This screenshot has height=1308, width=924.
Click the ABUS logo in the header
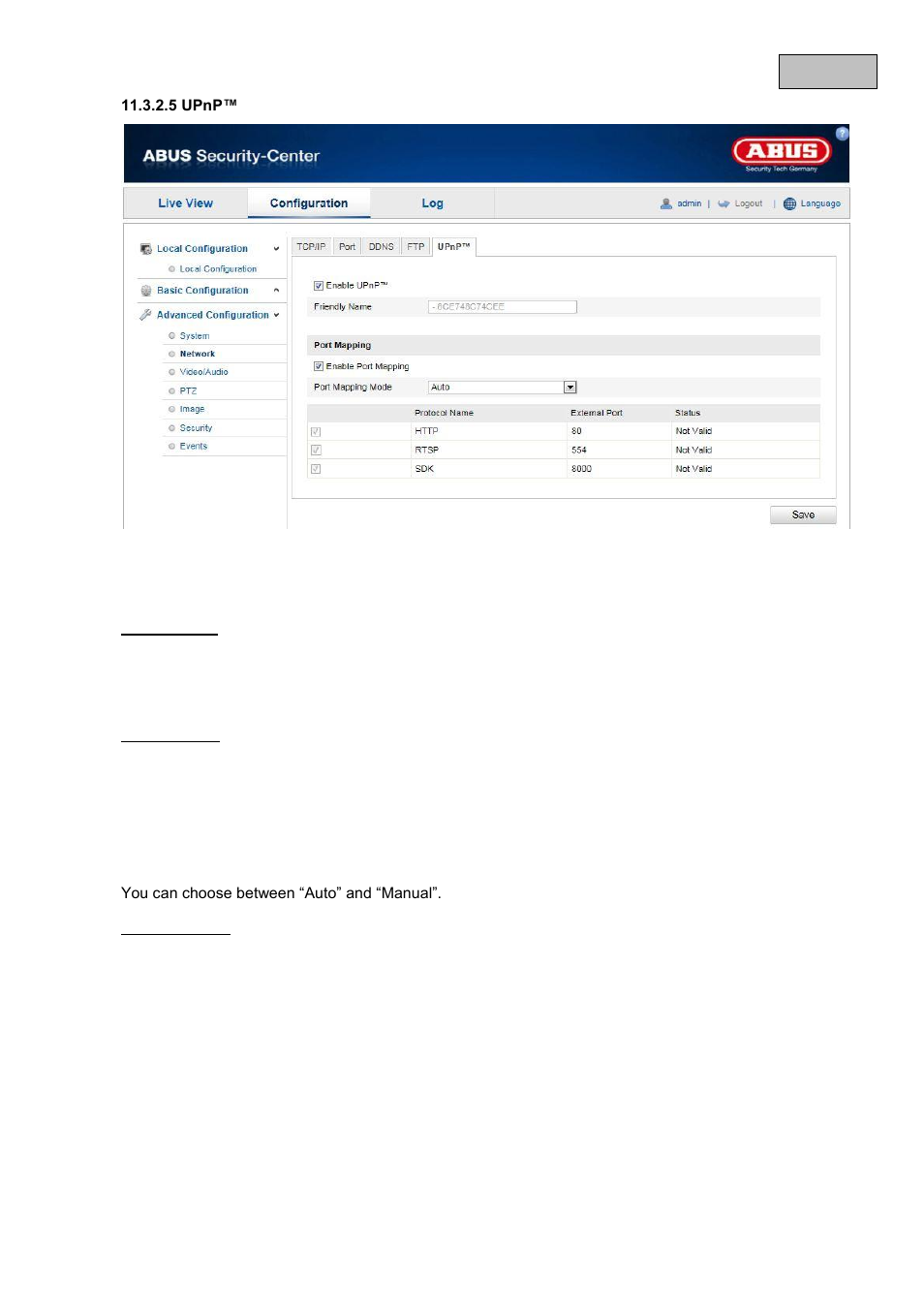pyautogui.click(x=782, y=154)
